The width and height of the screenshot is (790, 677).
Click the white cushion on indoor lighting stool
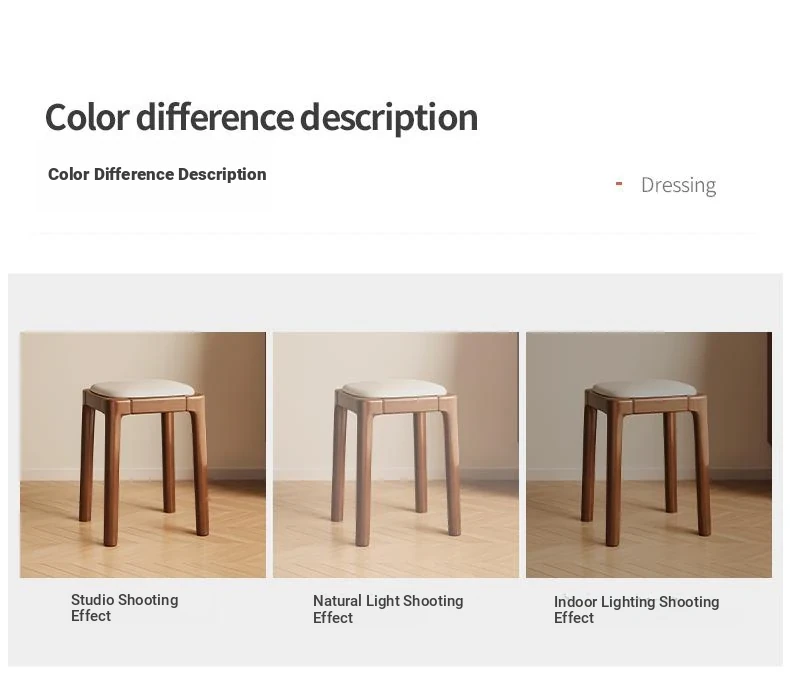coord(644,388)
